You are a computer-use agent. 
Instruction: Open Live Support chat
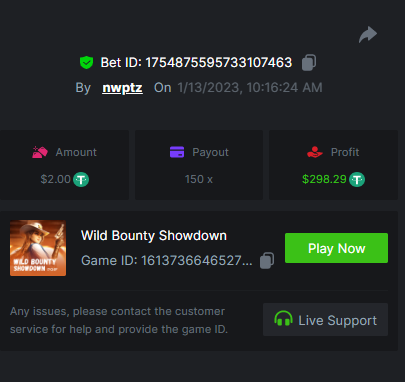coord(325,319)
